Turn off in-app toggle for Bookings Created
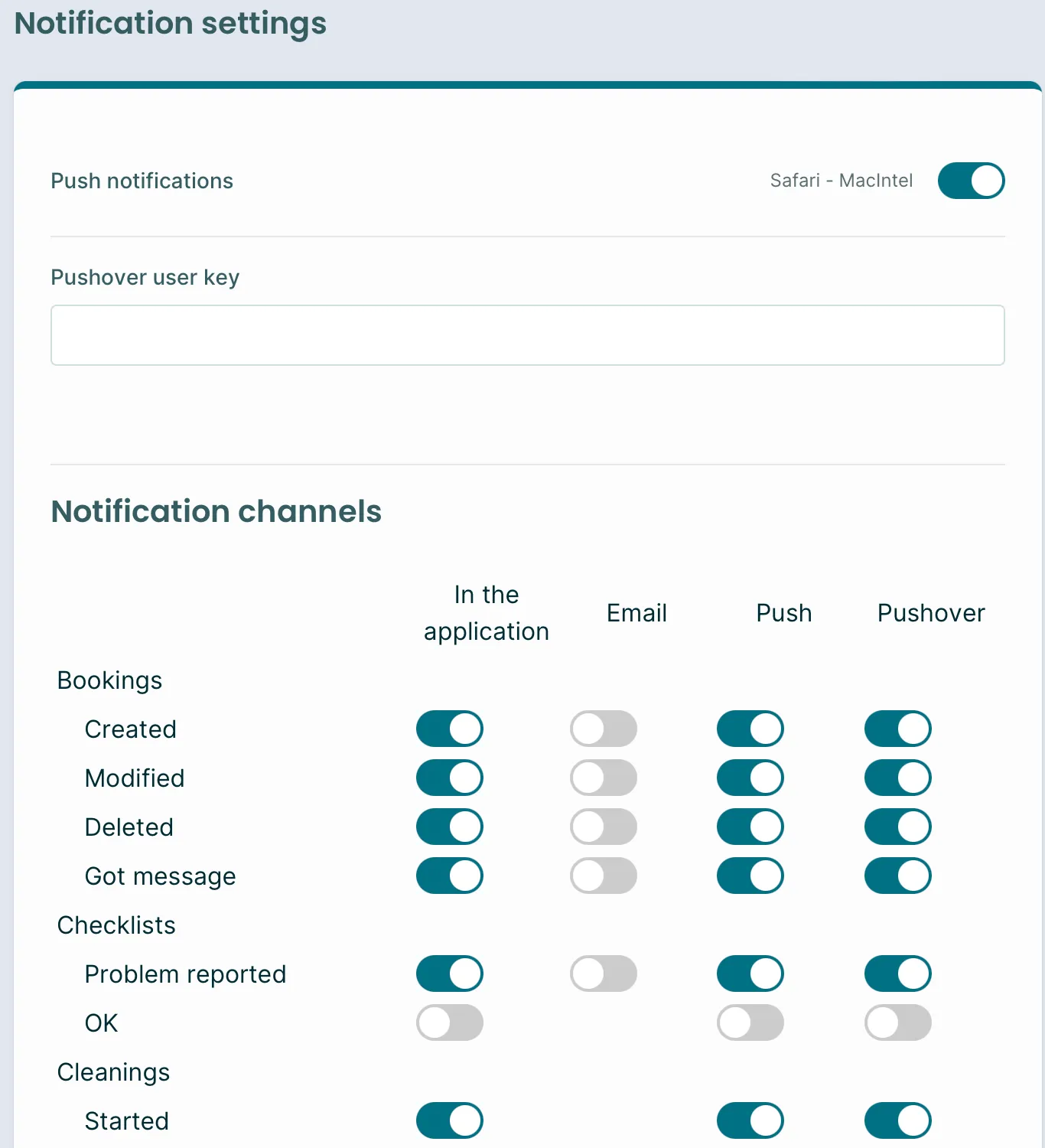 450,729
